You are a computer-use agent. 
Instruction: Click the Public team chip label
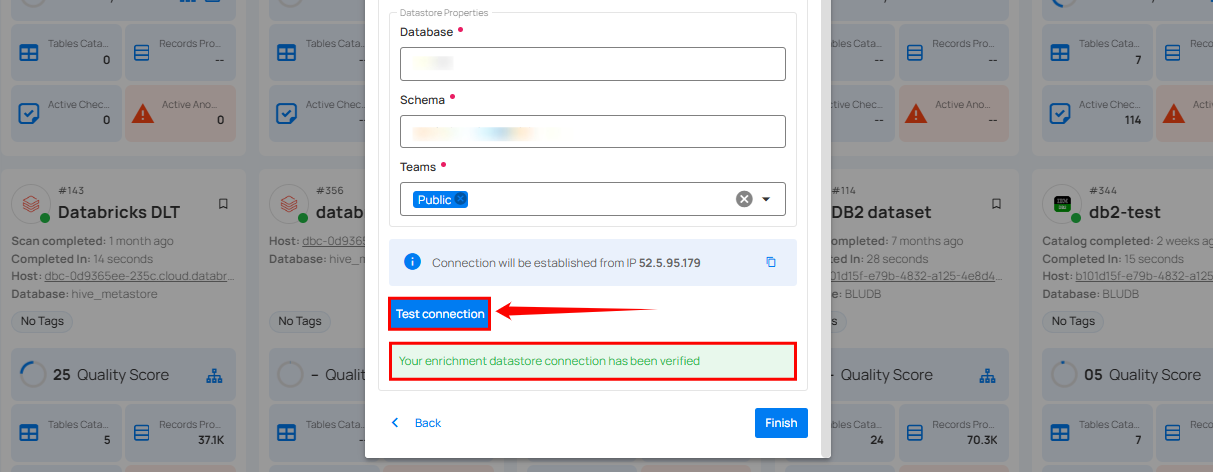(435, 200)
